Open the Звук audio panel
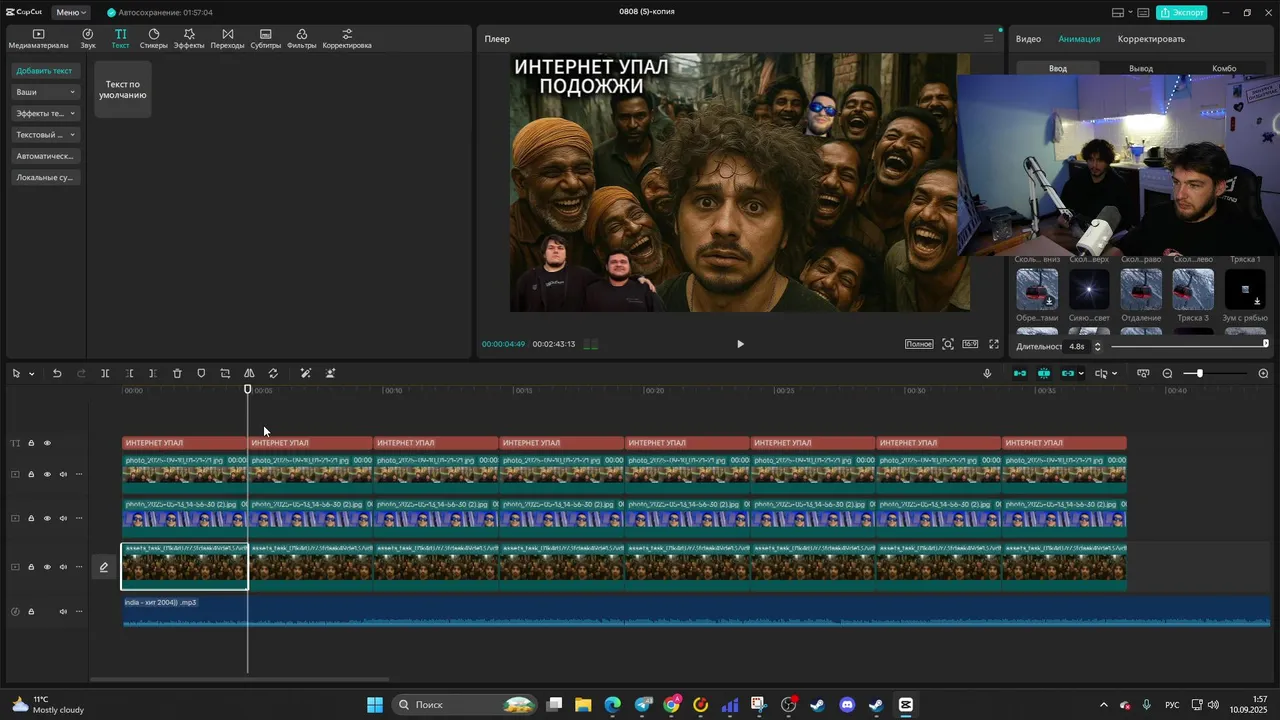Screen dimensions: 1280x720 tap(88, 39)
